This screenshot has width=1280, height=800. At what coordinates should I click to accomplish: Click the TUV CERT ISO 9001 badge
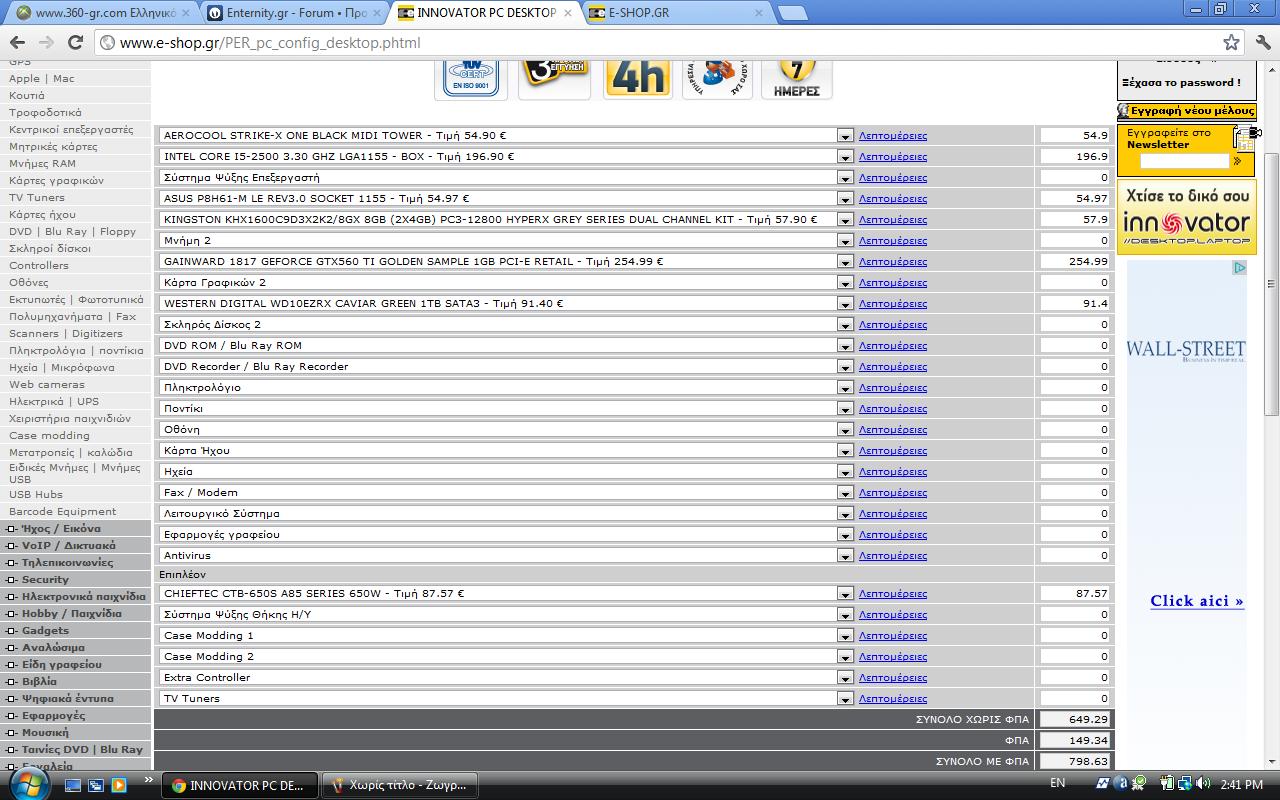[x=471, y=78]
